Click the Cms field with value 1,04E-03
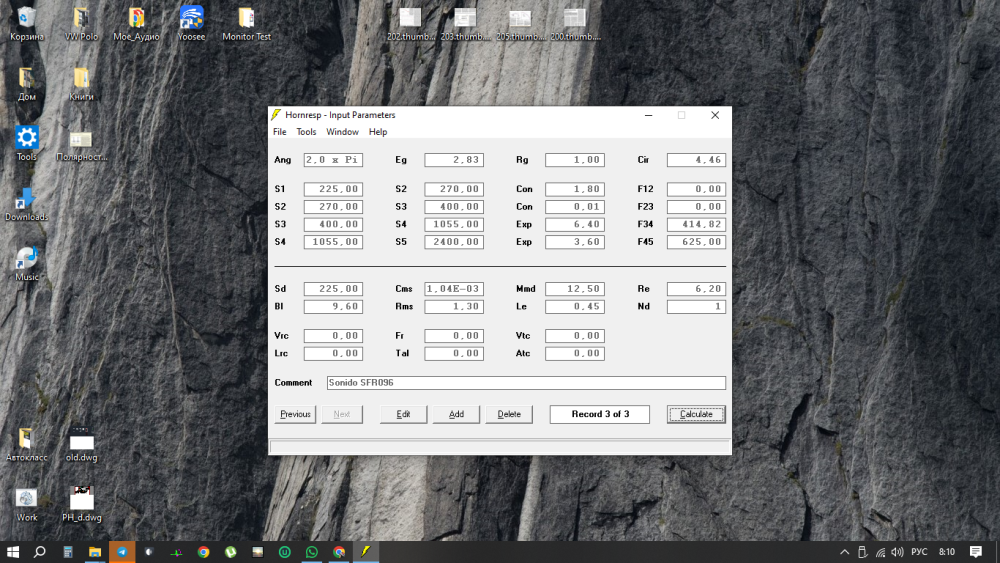Viewport: 1000px width, 563px height. point(454,289)
